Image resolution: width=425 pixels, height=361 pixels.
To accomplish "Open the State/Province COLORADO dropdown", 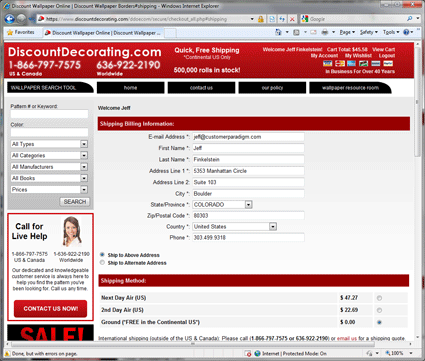I will 222,205.
